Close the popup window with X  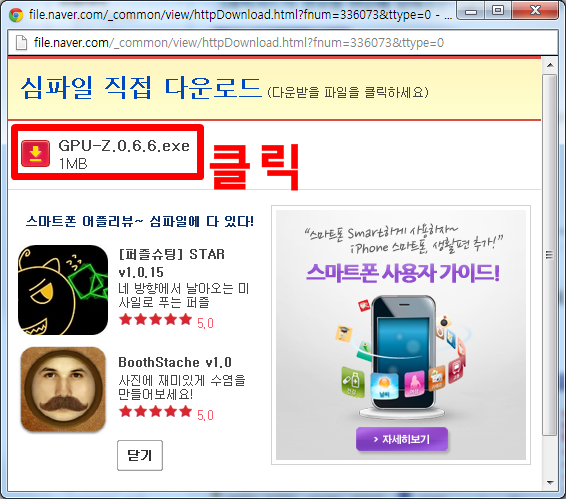tap(536, 11)
